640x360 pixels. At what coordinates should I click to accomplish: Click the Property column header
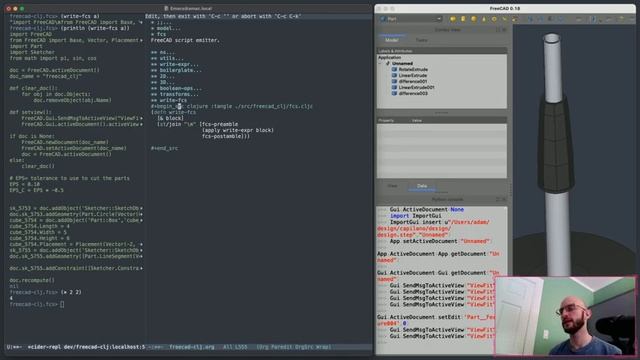[386, 120]
